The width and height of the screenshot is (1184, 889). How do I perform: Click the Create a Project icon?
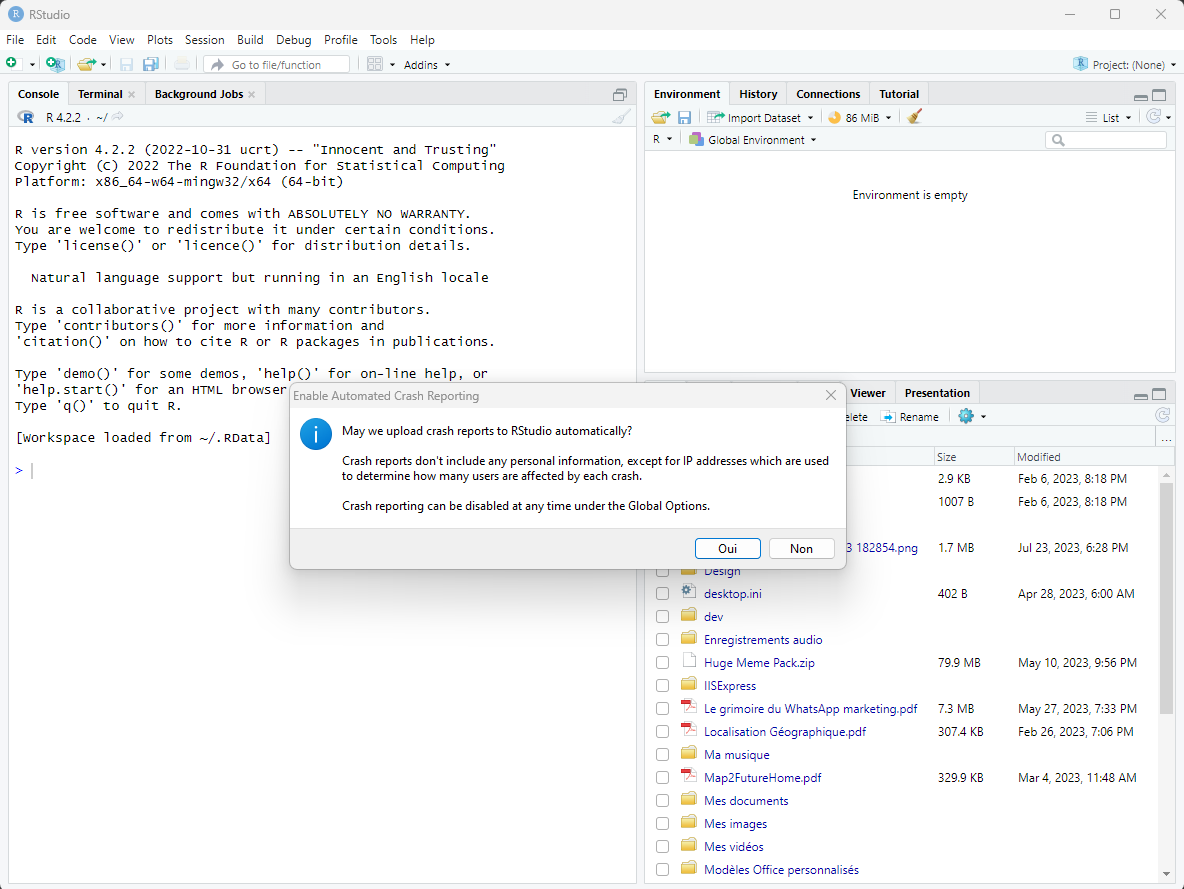[x=54, y=64]
